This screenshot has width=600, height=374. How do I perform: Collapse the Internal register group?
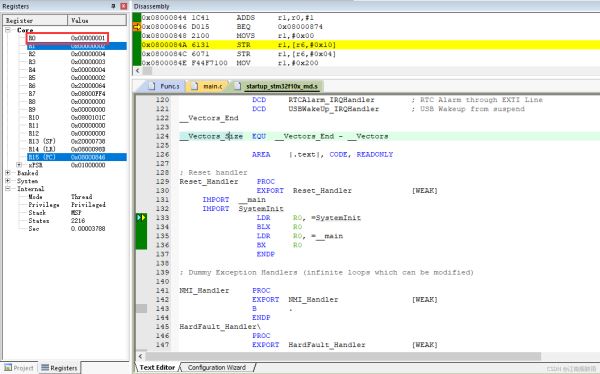coord(8,189)
